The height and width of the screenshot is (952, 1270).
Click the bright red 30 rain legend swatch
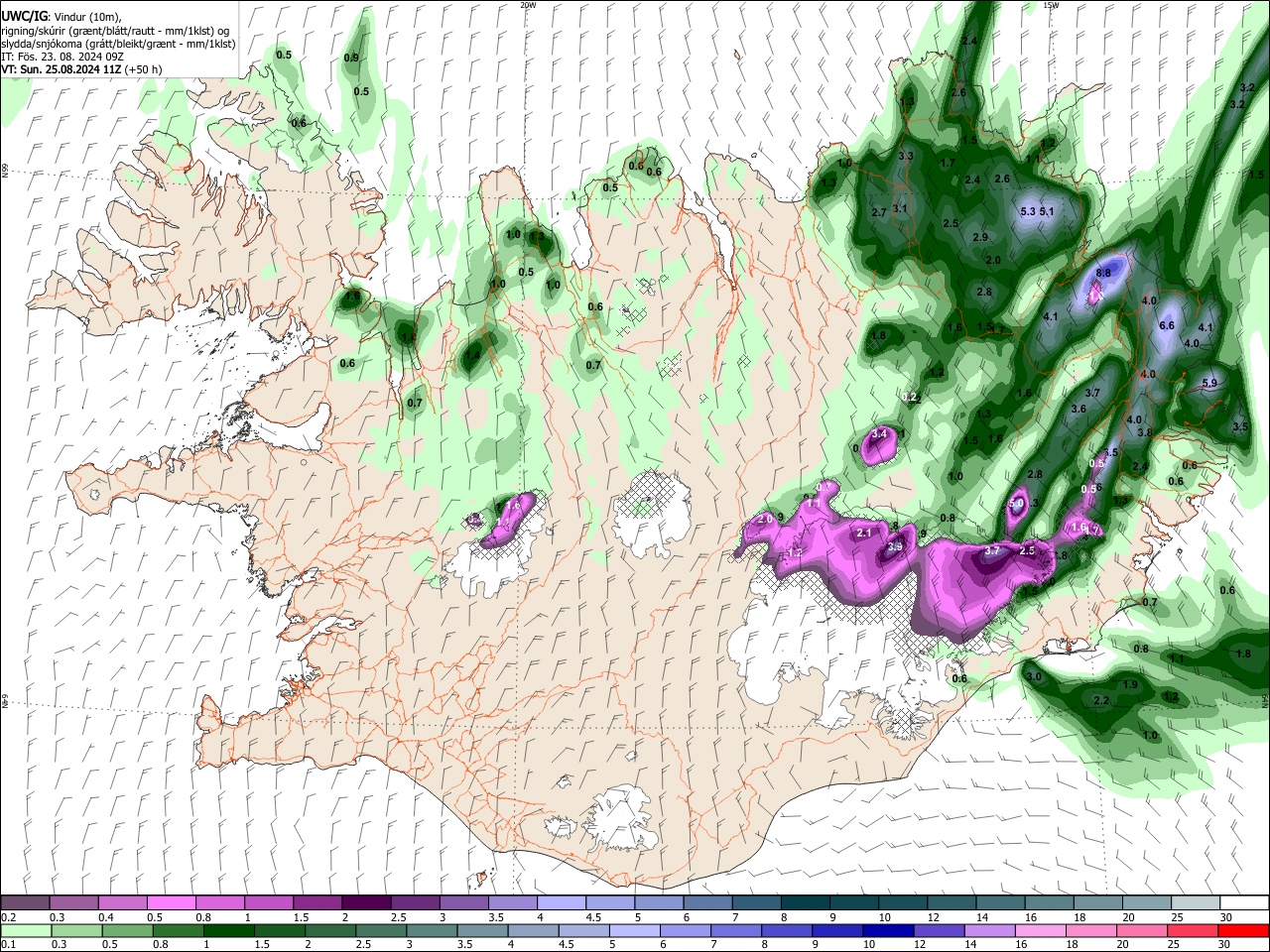1243,930
